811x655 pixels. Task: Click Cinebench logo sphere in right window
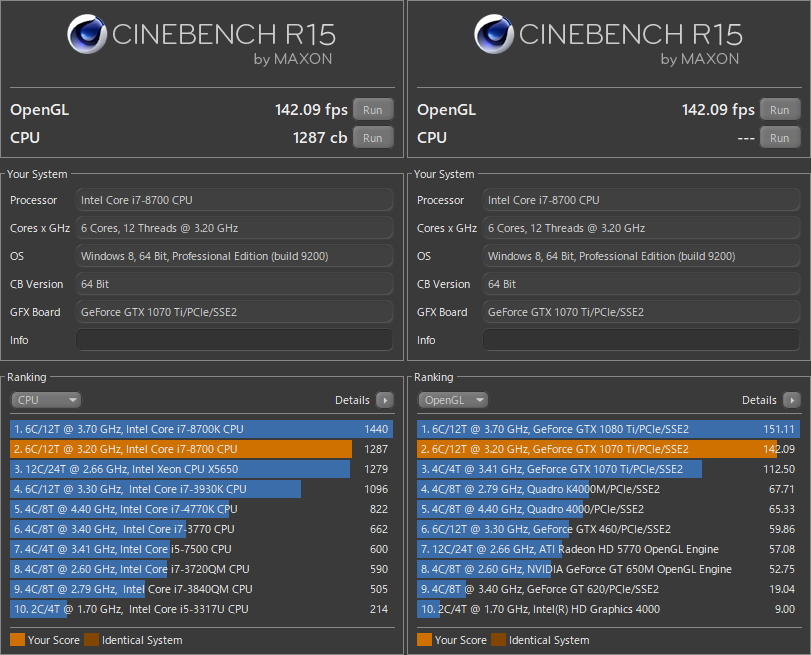pos(494,34)
